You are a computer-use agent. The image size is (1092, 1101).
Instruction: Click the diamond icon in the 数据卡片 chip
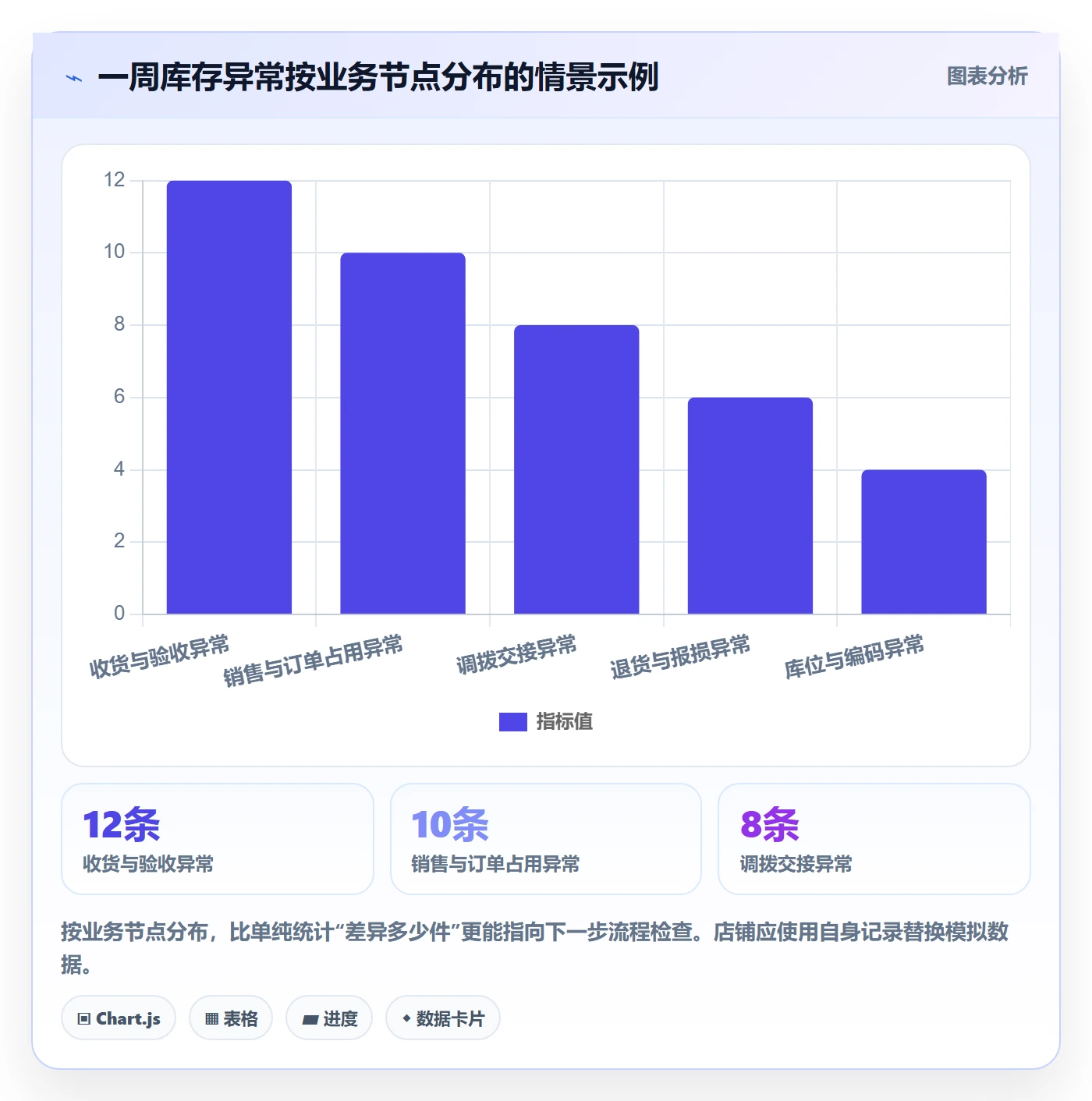(406, 1018)
